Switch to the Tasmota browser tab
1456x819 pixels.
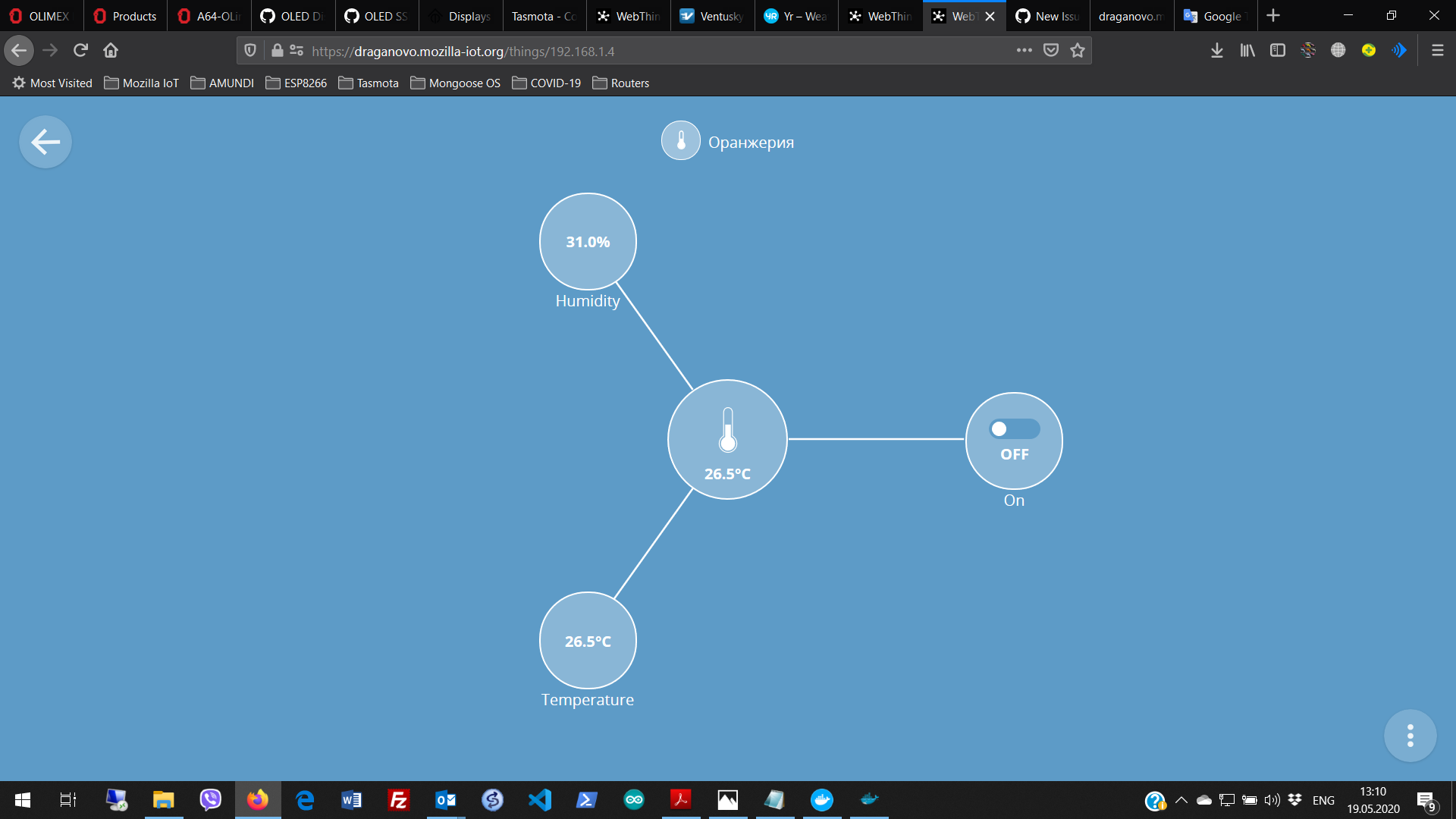click(x=543, y=16)
